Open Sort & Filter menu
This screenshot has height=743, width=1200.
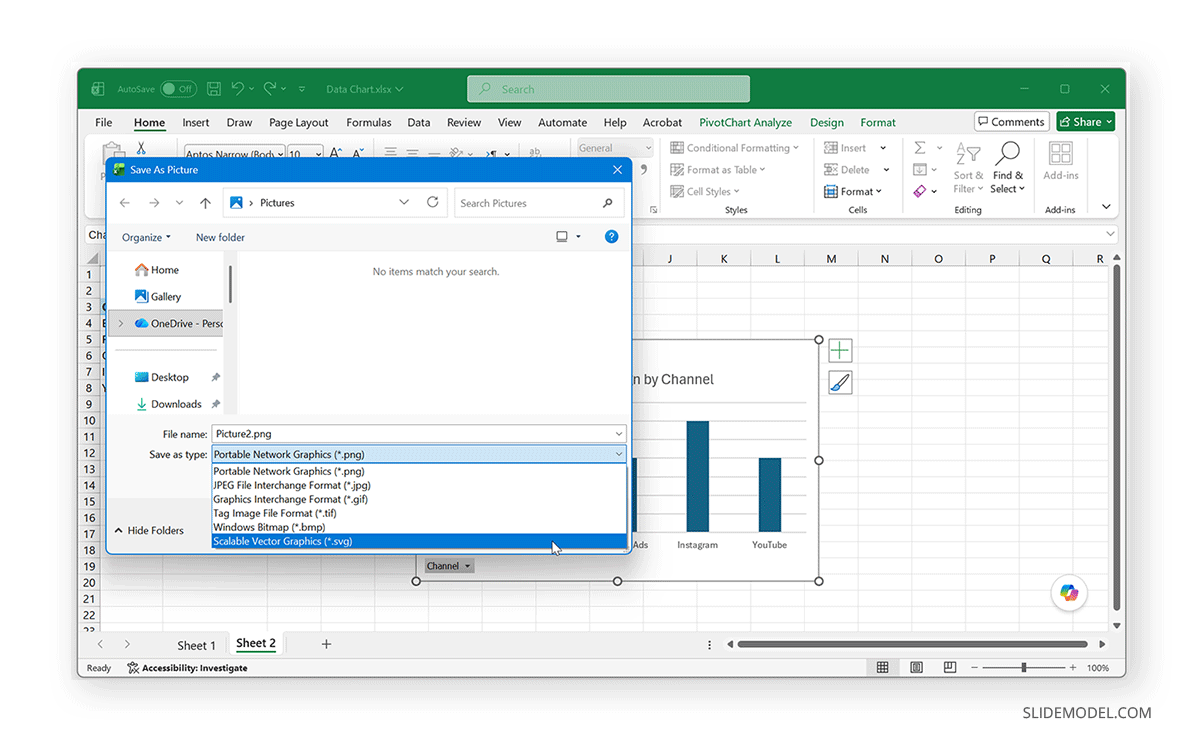[x=967, y=168]
